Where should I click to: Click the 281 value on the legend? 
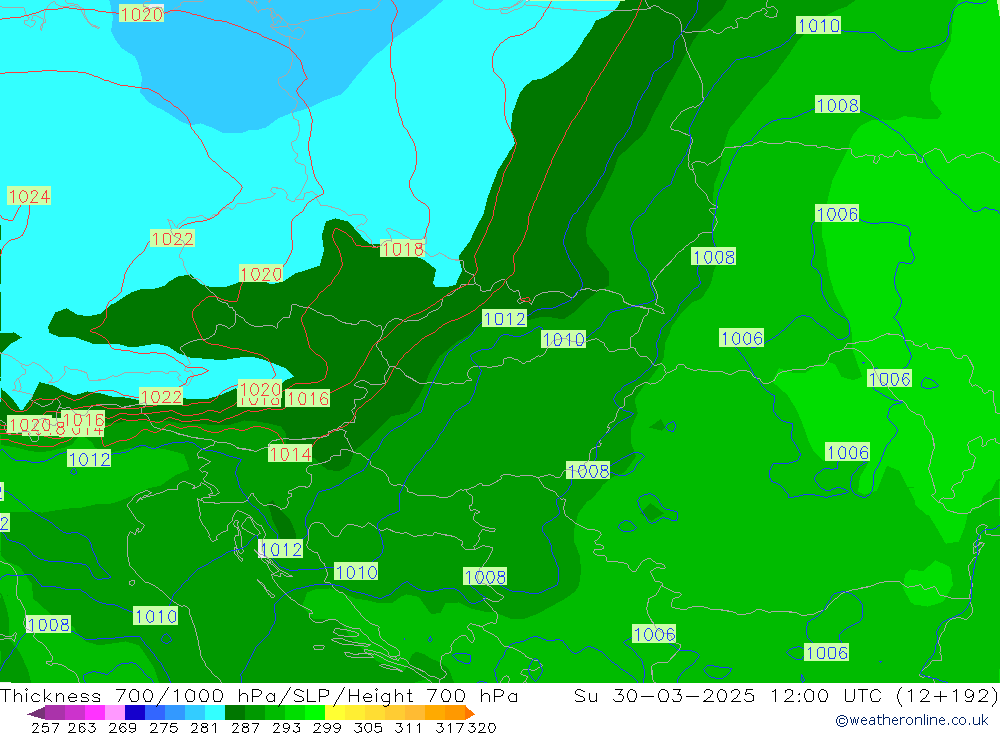pyautogui.click(x=204, y=727)
